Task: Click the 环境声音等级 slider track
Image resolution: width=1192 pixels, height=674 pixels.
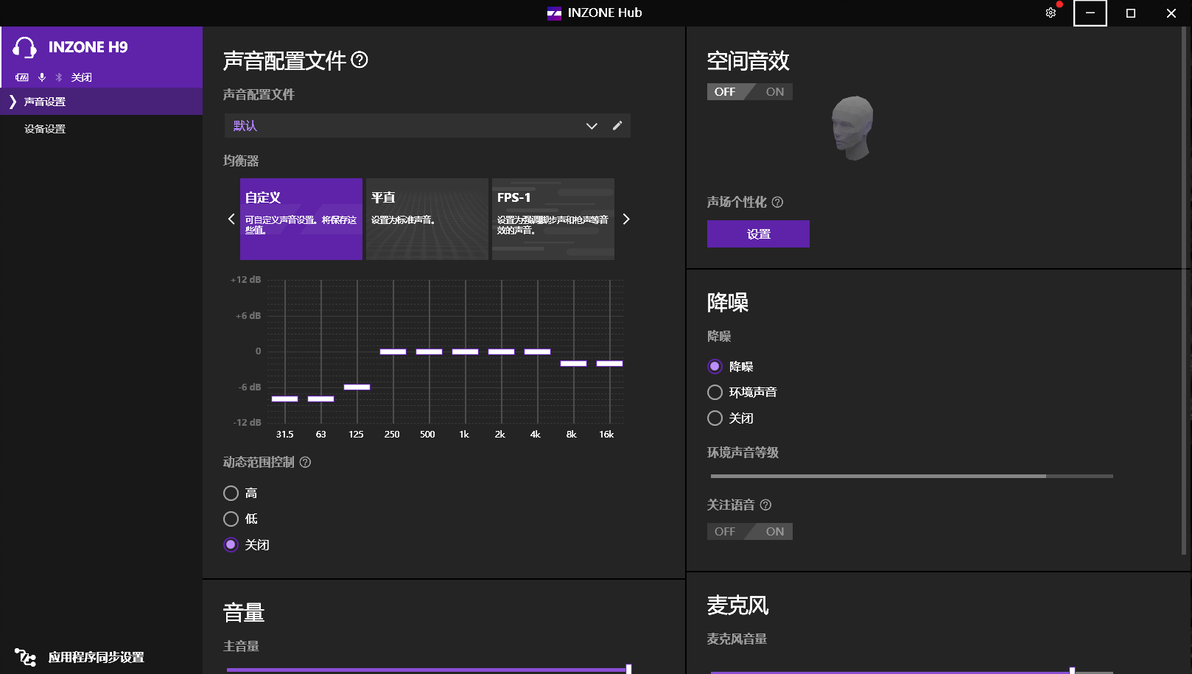Action: [x=911, y=476]
